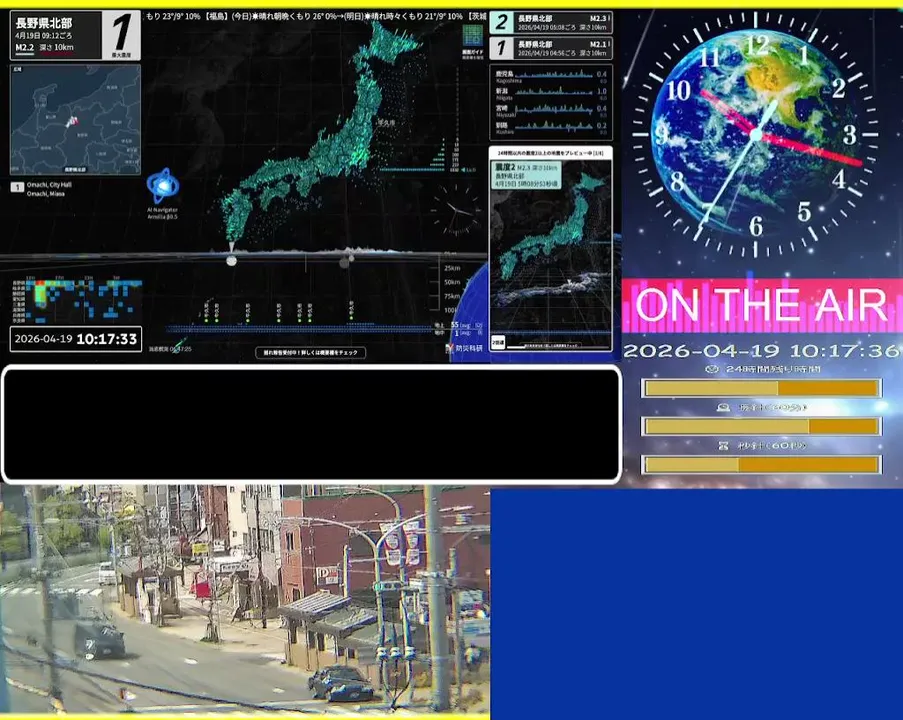Click the black caption box
This screenshot has height=720, width=903.
coord(312,424)
